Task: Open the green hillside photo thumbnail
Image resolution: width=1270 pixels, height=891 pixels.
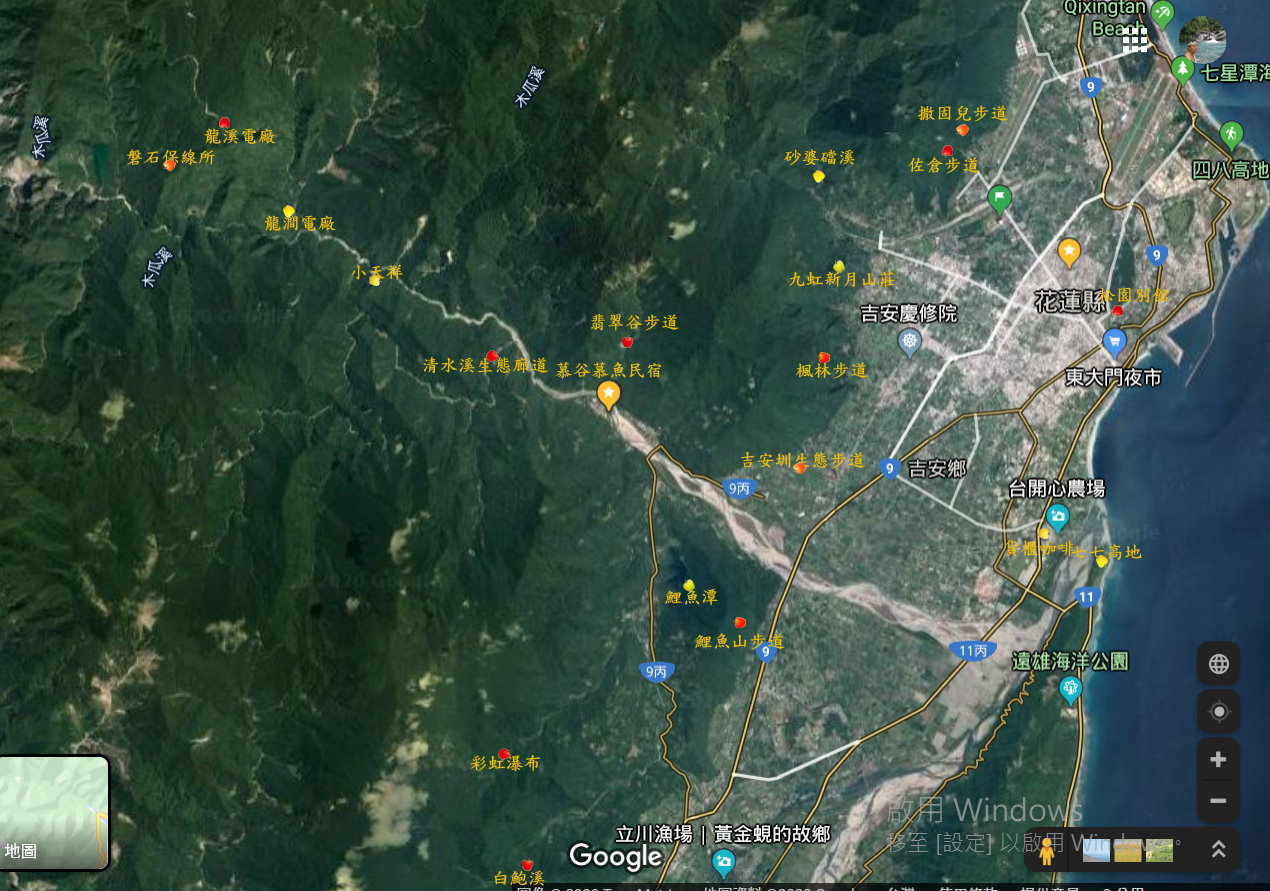Action: point(1159,850)
